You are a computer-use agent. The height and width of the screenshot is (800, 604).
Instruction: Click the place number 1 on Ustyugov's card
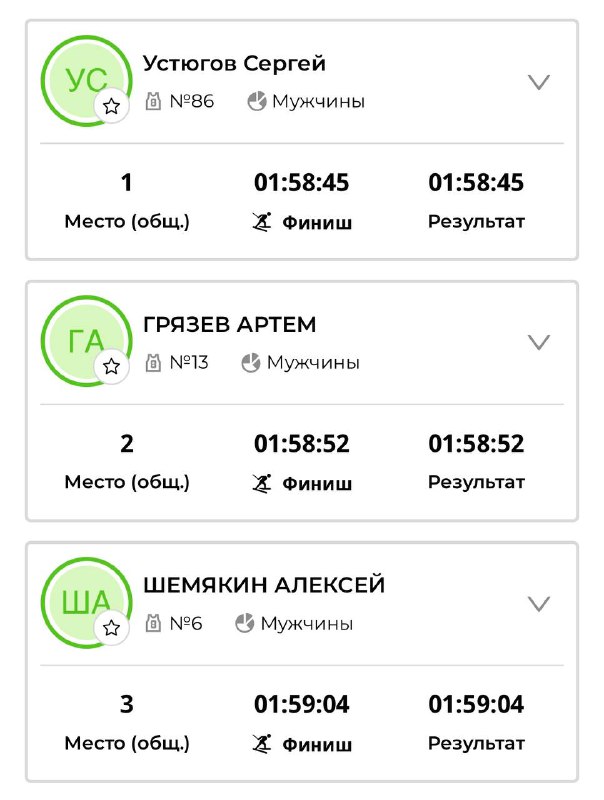tap(126, 182)
